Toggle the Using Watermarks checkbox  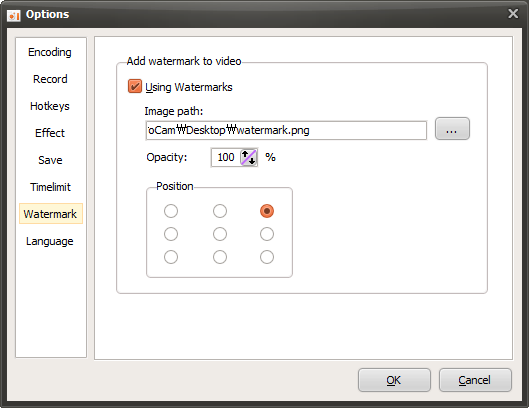[x=135, y=86]
